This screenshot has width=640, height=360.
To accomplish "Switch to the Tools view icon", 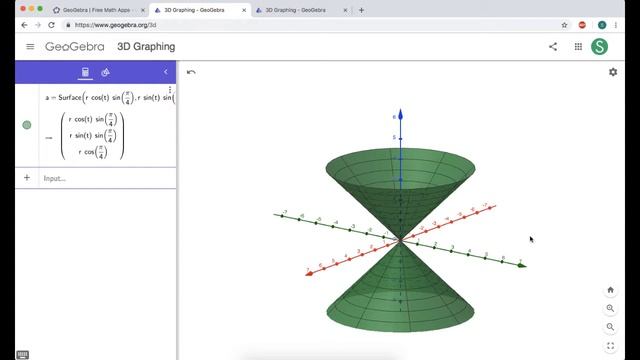I will [105, 72].
